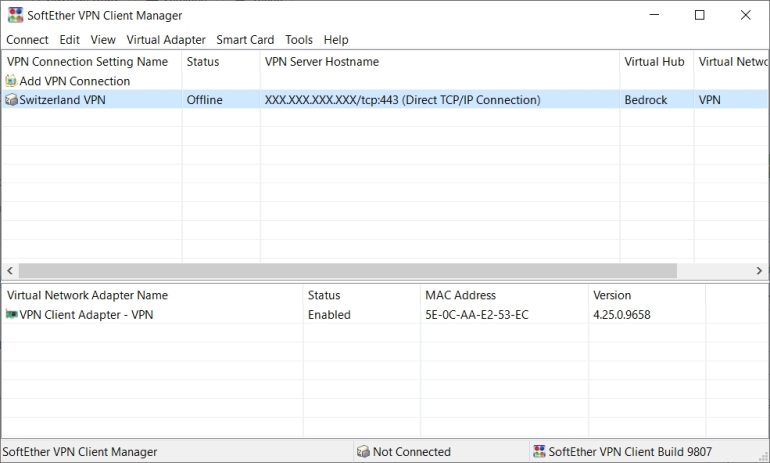Click the horizontal scrollbar left arrow
770x463 pixels.
[x=8, y=271]
